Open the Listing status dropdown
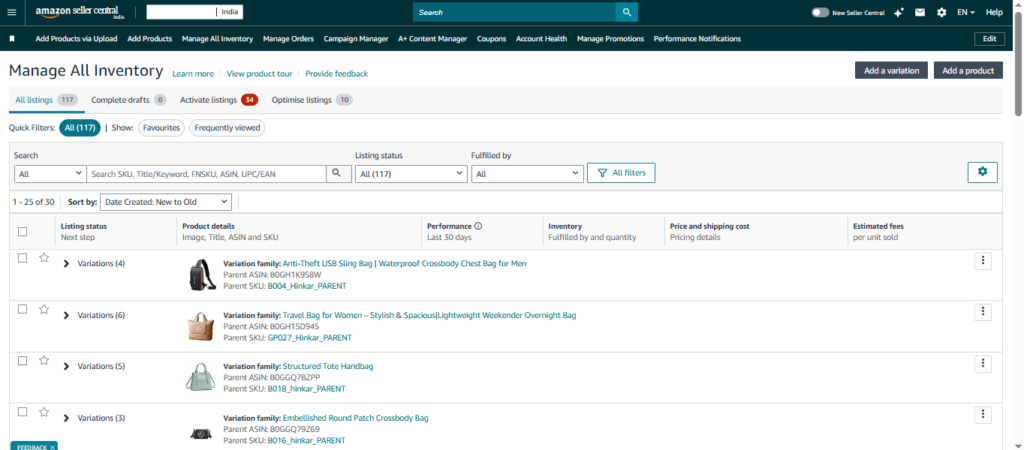1024x450 pixels. (411, 174)
